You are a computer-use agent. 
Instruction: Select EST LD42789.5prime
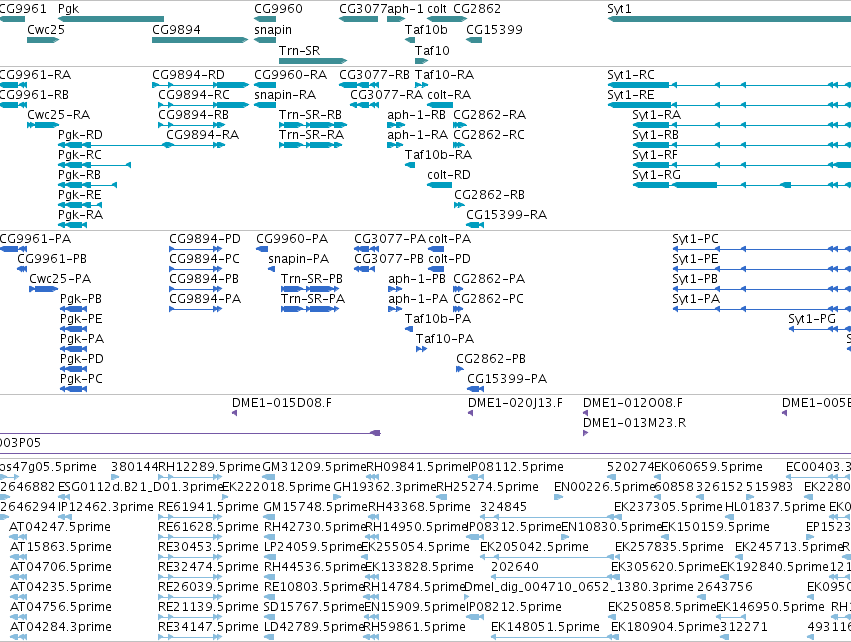[x=269, y=637]
